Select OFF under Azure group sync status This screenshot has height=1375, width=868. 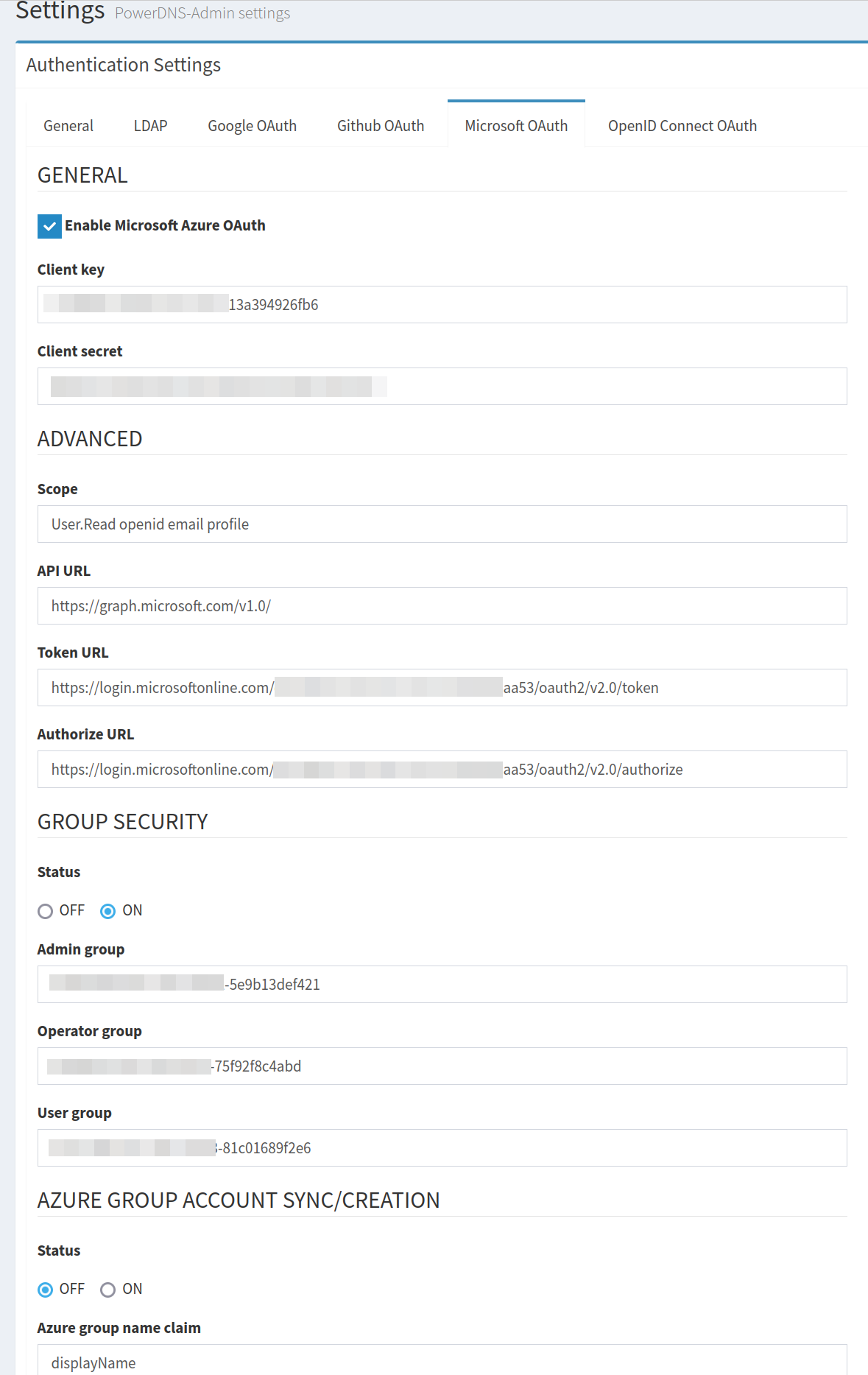pyautogui.click(x=46, y=1290)
